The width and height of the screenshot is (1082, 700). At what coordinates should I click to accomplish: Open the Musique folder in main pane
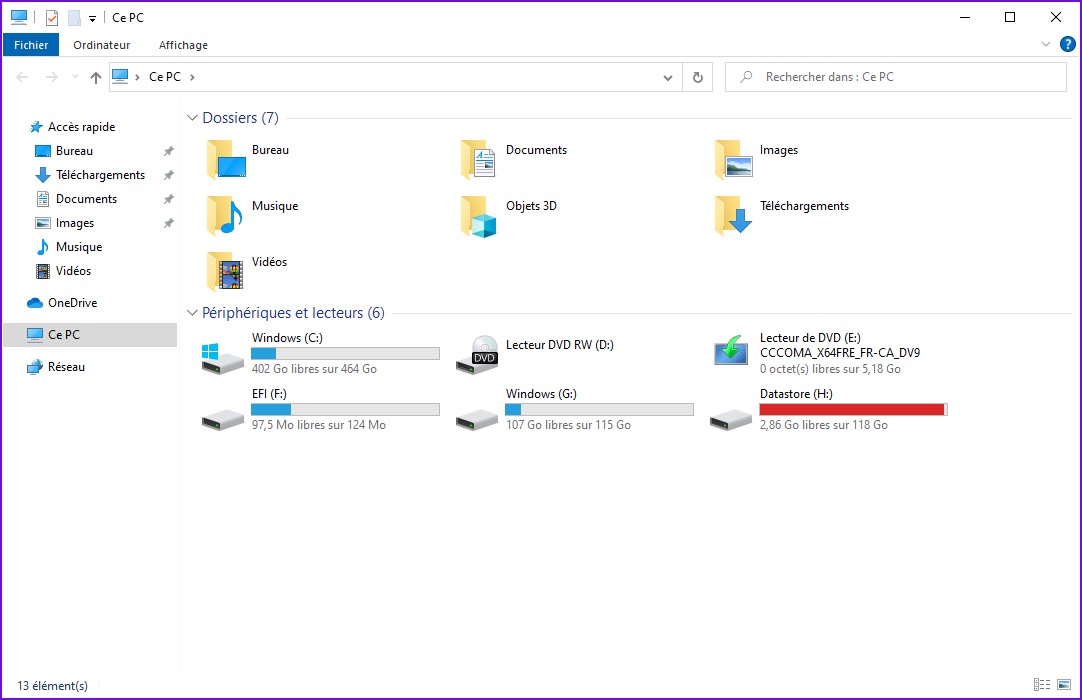click(x=226, y=216)
